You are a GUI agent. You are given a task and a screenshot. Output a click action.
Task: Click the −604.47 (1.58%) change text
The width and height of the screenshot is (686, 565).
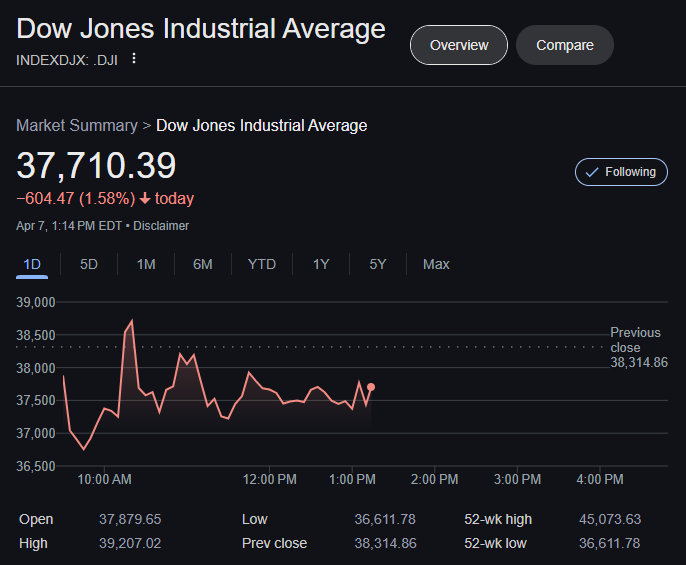(76, 198)
